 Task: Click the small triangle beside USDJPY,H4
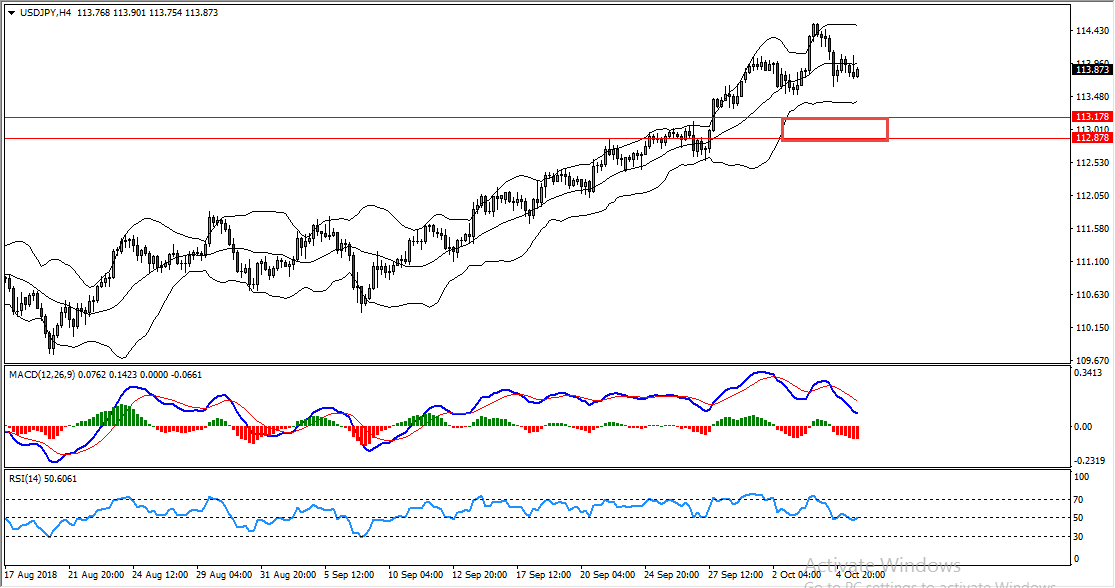[11, 13]
